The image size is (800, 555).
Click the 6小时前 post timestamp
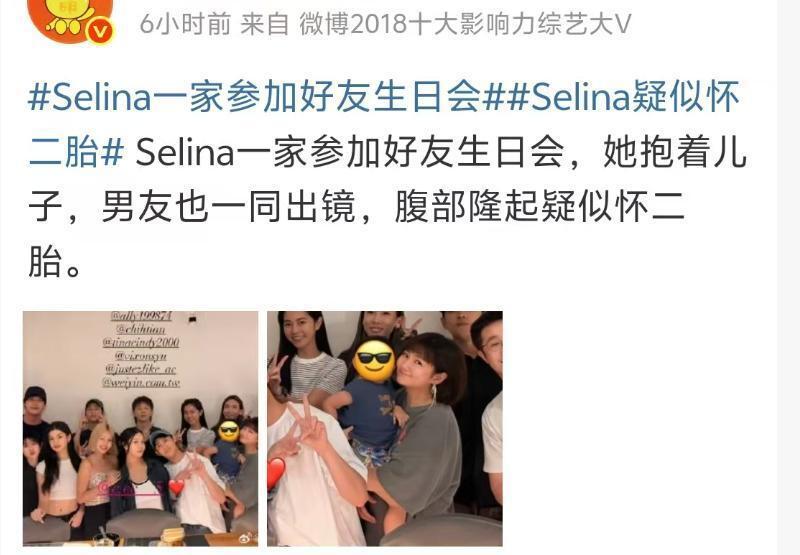tap(185, 23)
